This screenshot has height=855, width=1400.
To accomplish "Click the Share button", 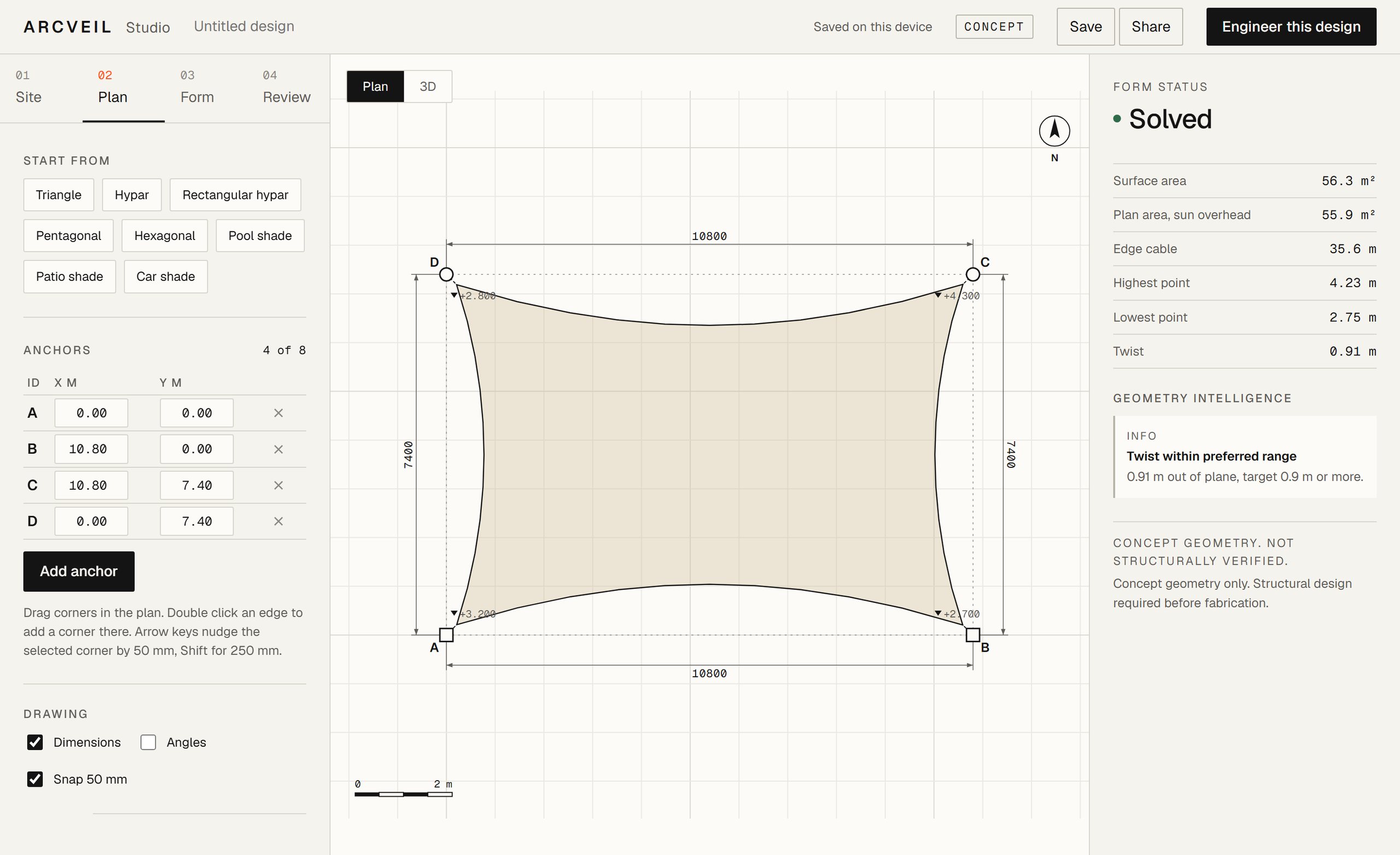I will point(1151,27).
